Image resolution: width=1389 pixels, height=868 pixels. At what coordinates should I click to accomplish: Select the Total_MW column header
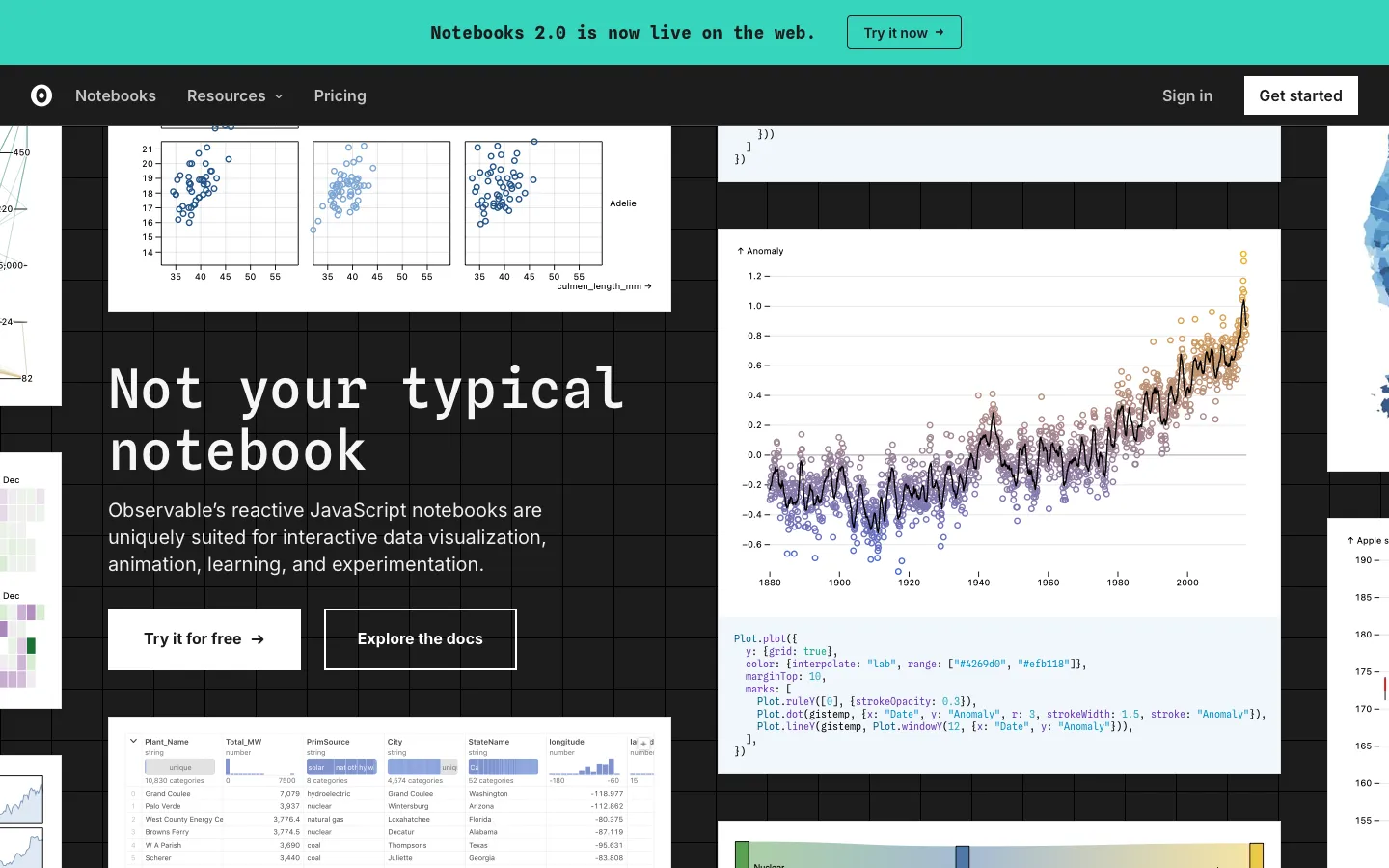(x=243, y=742)
